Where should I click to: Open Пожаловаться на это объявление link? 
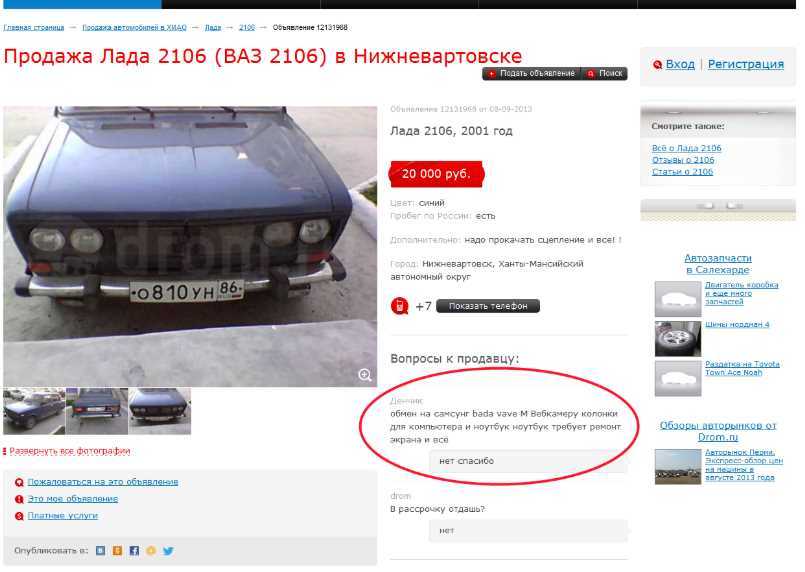(103, 482)
